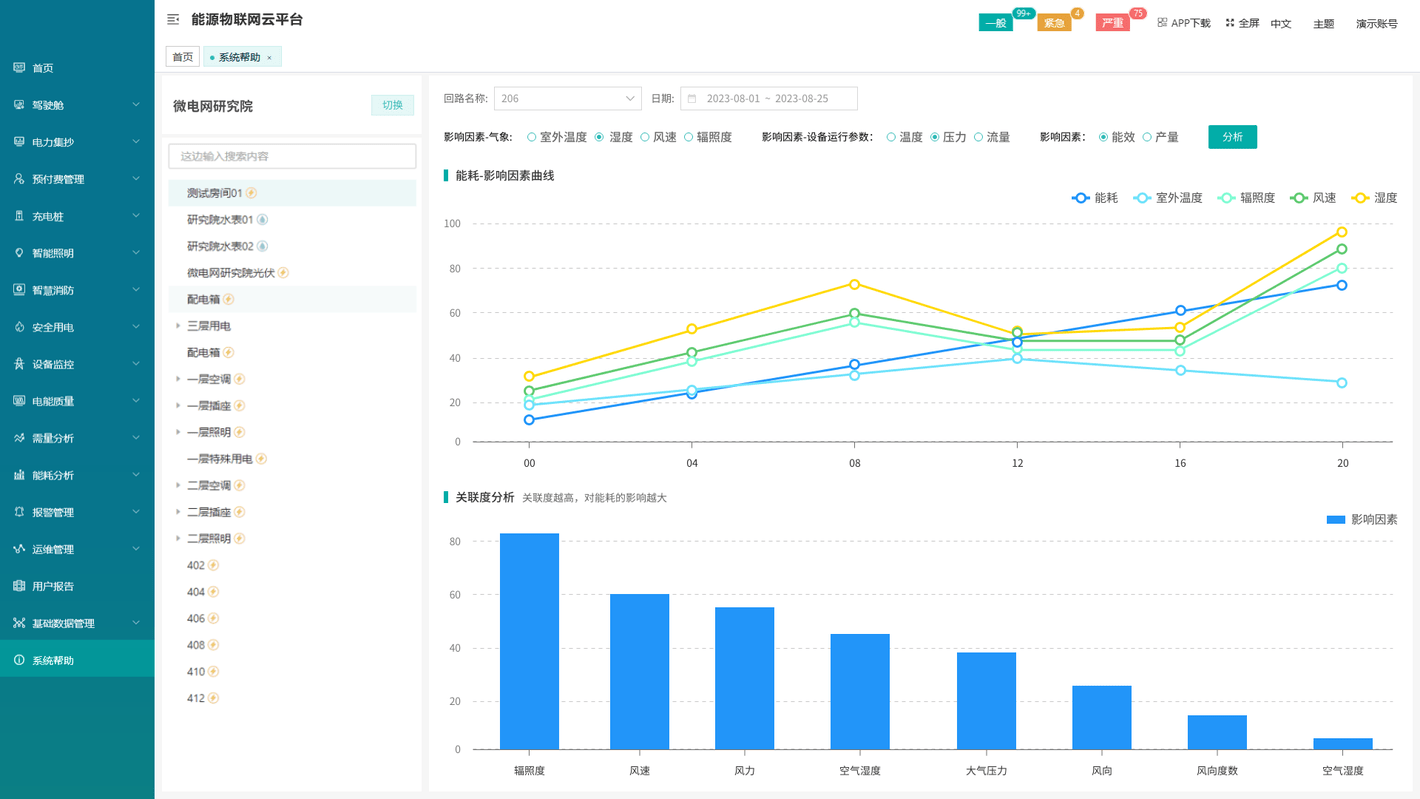
Task: Click the 电能质量 sidebar icon
Action: tap(19, 401)
